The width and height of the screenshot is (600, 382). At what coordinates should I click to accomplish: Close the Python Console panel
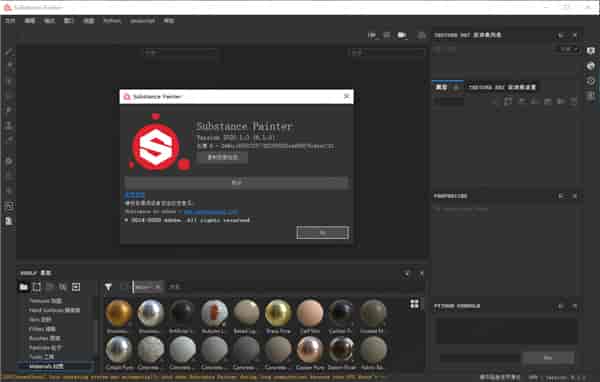tap(575, 306)
